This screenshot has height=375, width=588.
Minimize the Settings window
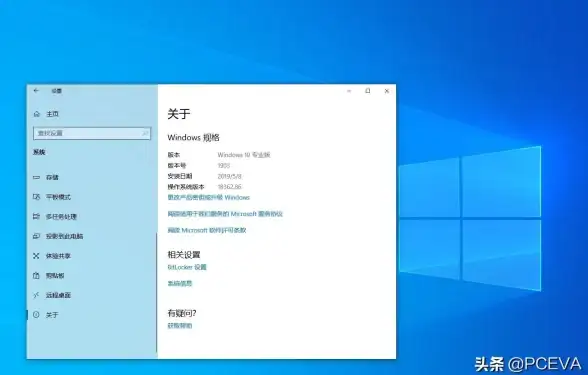tap(349, 91)
